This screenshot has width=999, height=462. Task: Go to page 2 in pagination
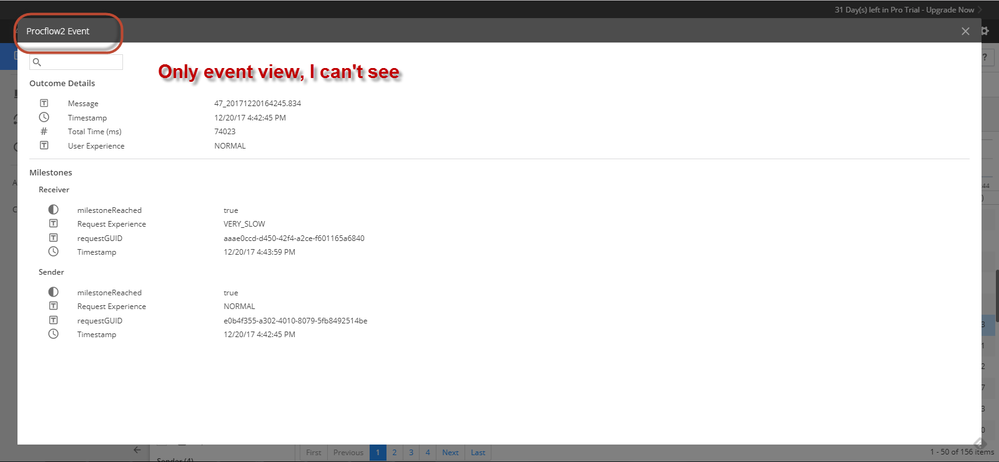[x=394, y=452]
